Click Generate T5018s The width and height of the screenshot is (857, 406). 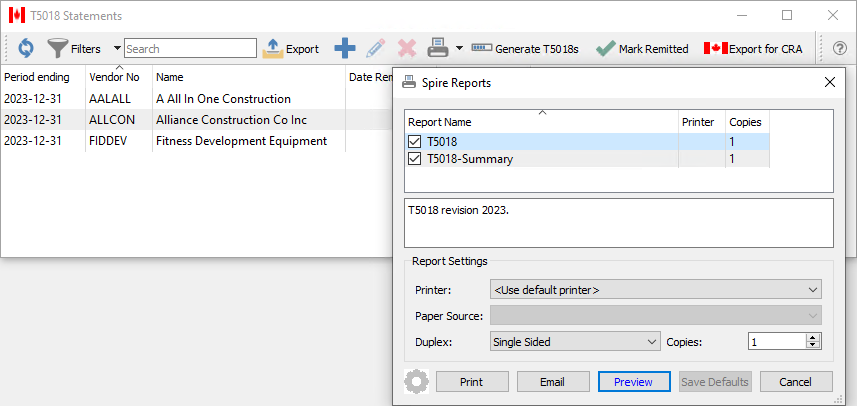525,49
